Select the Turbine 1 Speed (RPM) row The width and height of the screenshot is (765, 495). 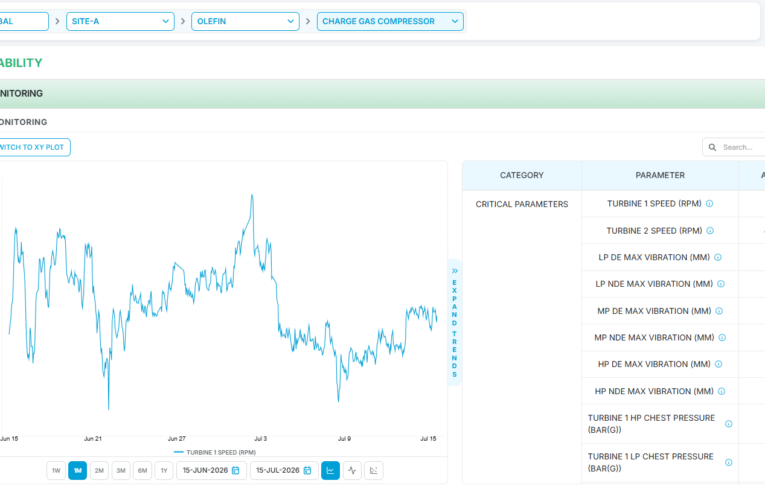[660, 204]
